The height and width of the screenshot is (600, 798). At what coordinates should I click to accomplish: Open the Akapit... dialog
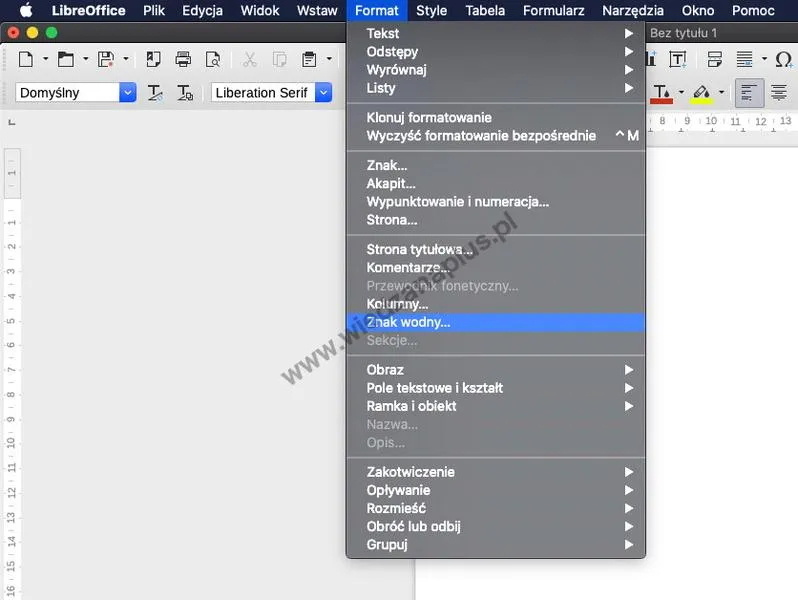(x=496, y=184)
